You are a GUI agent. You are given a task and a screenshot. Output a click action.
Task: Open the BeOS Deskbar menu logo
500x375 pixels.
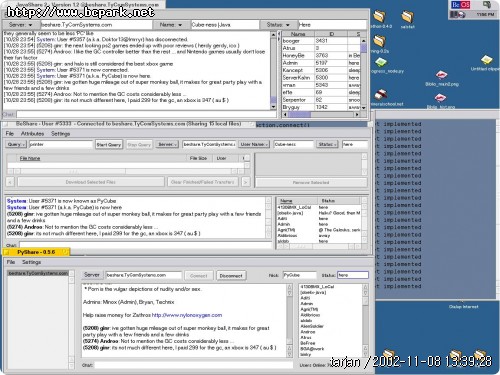pyautogui.click(x=461, y=5)
